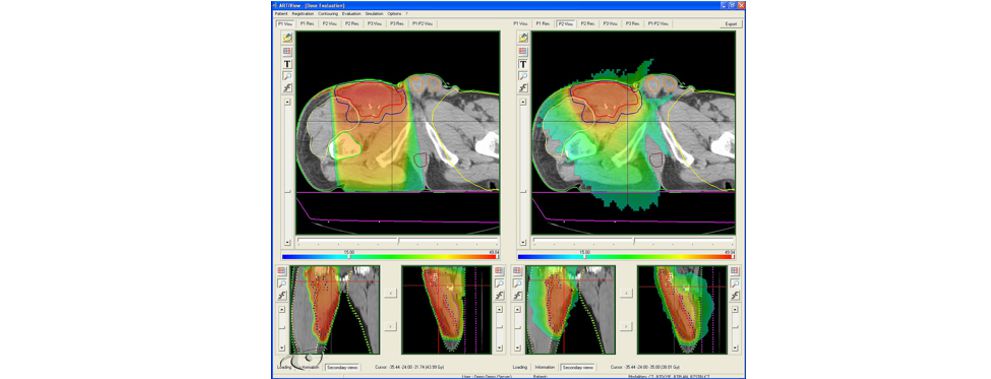Click the Export button
This screenshot has height=379, width=991.
tap(731, 24)
